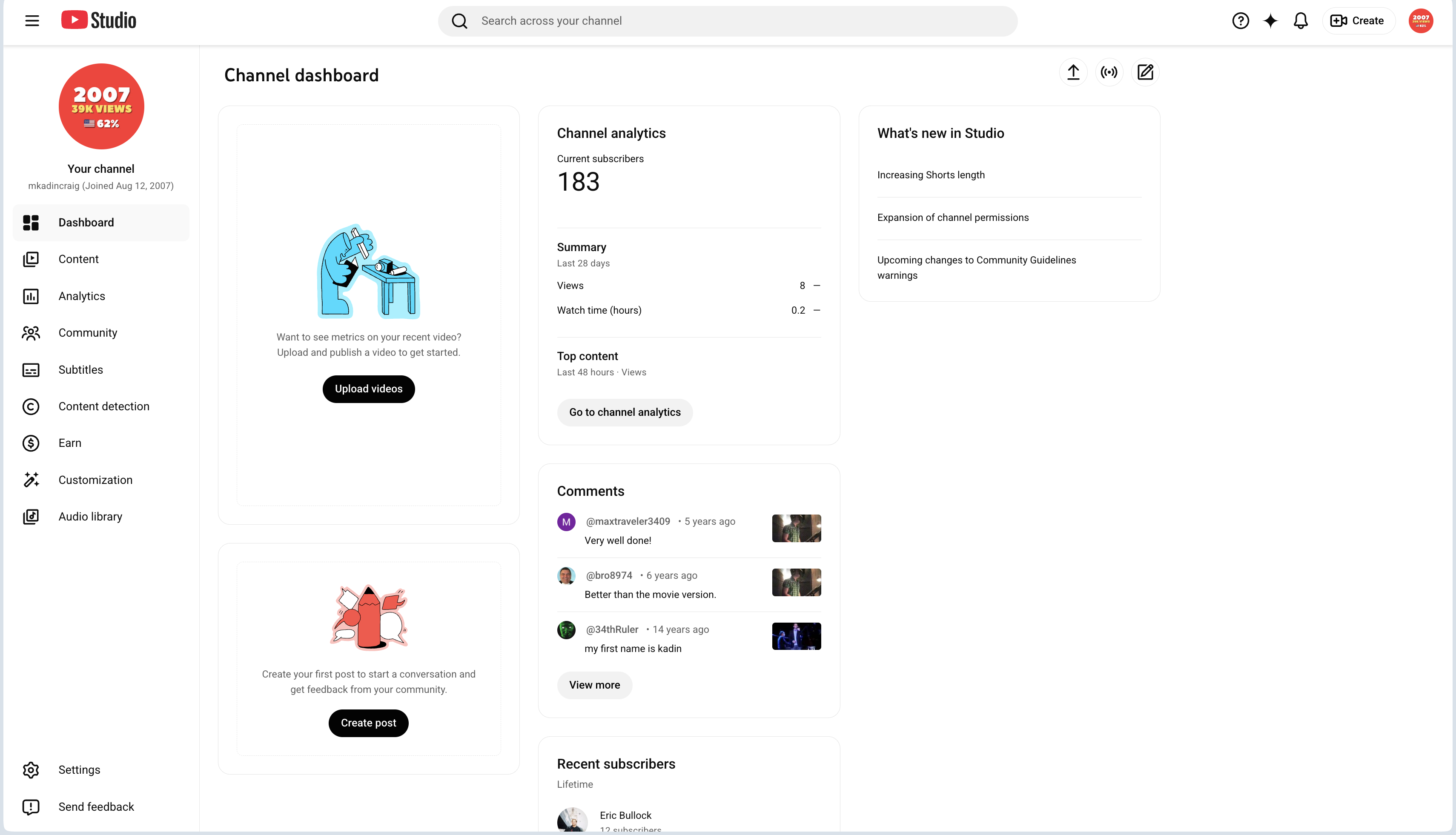This screenshot has height=835, width=1456.
Task: Click subscriber Eric Bullock name
Action: pyautogui.click(x=625, y=815)
